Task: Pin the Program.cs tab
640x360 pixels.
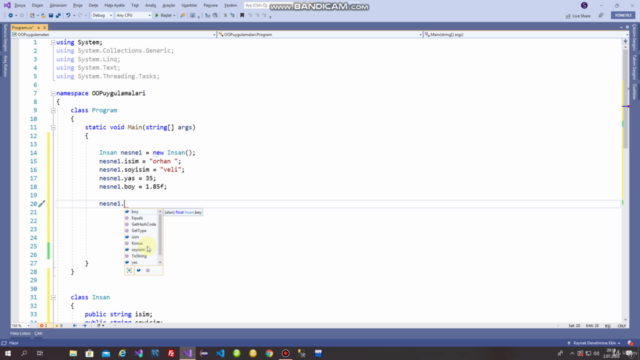Action: (x=38, y=27)
